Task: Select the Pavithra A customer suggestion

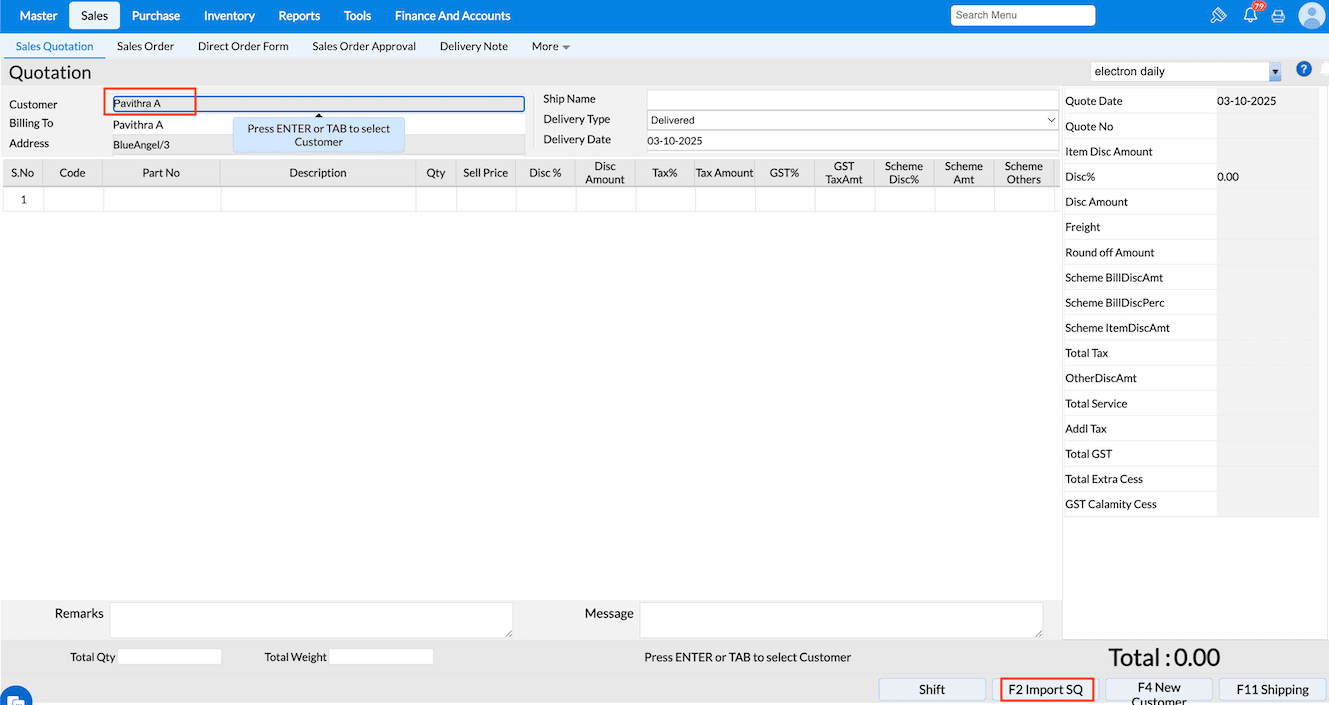Action: click(x=138, y=125)
